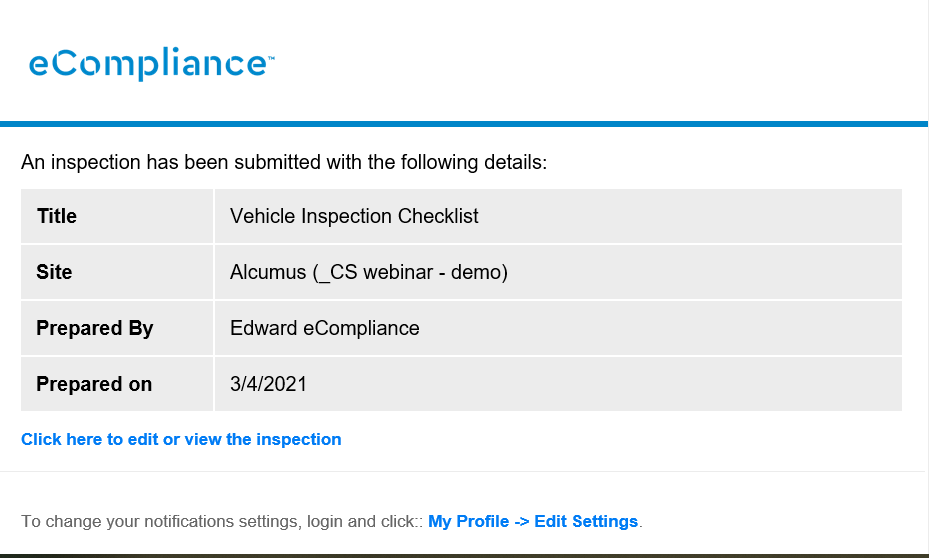Select the Site label cell
The image size is (929, 558).
[x=117, y=272]
